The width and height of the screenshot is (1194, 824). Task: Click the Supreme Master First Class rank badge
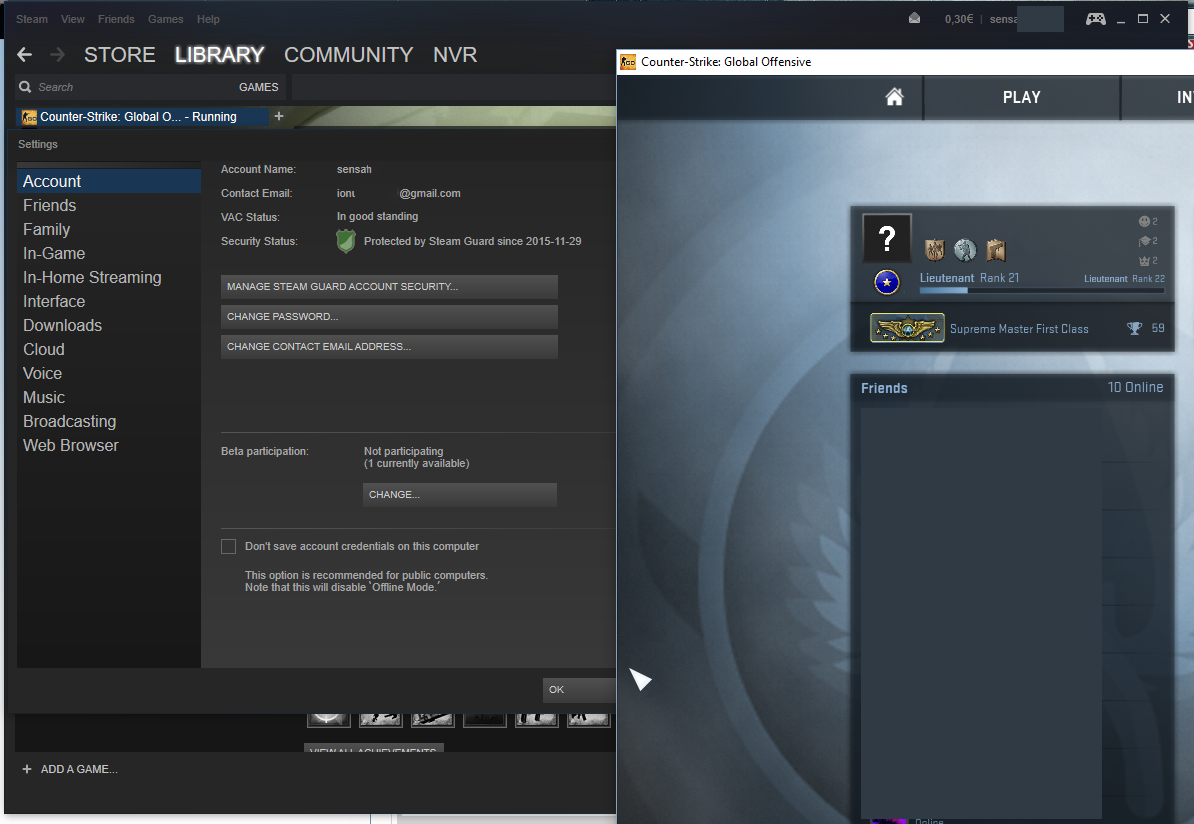click(907, 328)
